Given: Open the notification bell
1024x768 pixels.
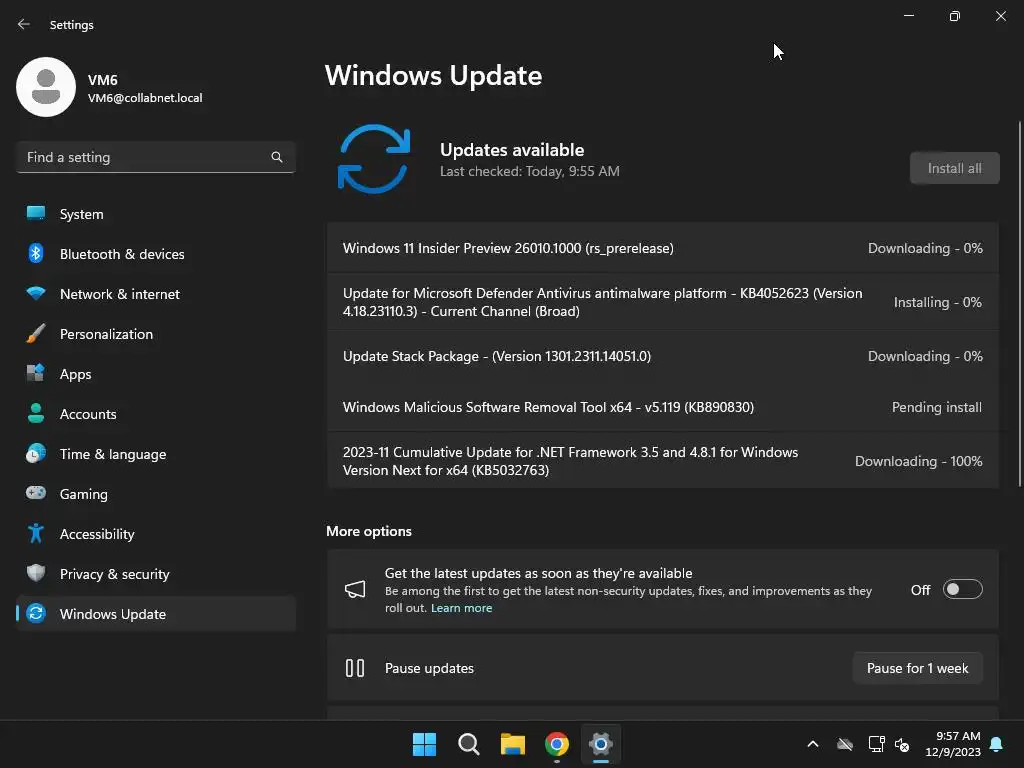Looking at the screenshot, I should [997, 744].
